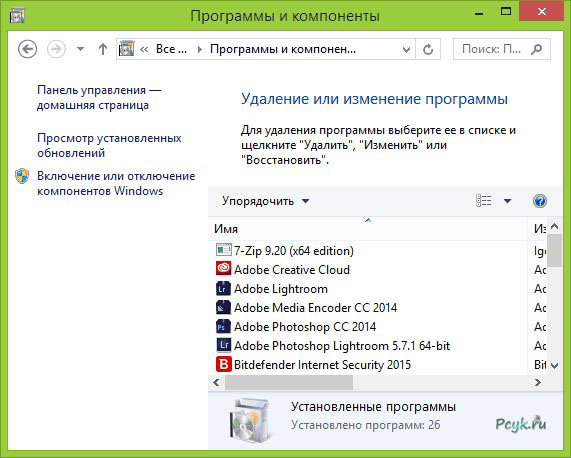
Task: Open 'Включение или отключение компонентов Windows'
Action: [116, 183]
